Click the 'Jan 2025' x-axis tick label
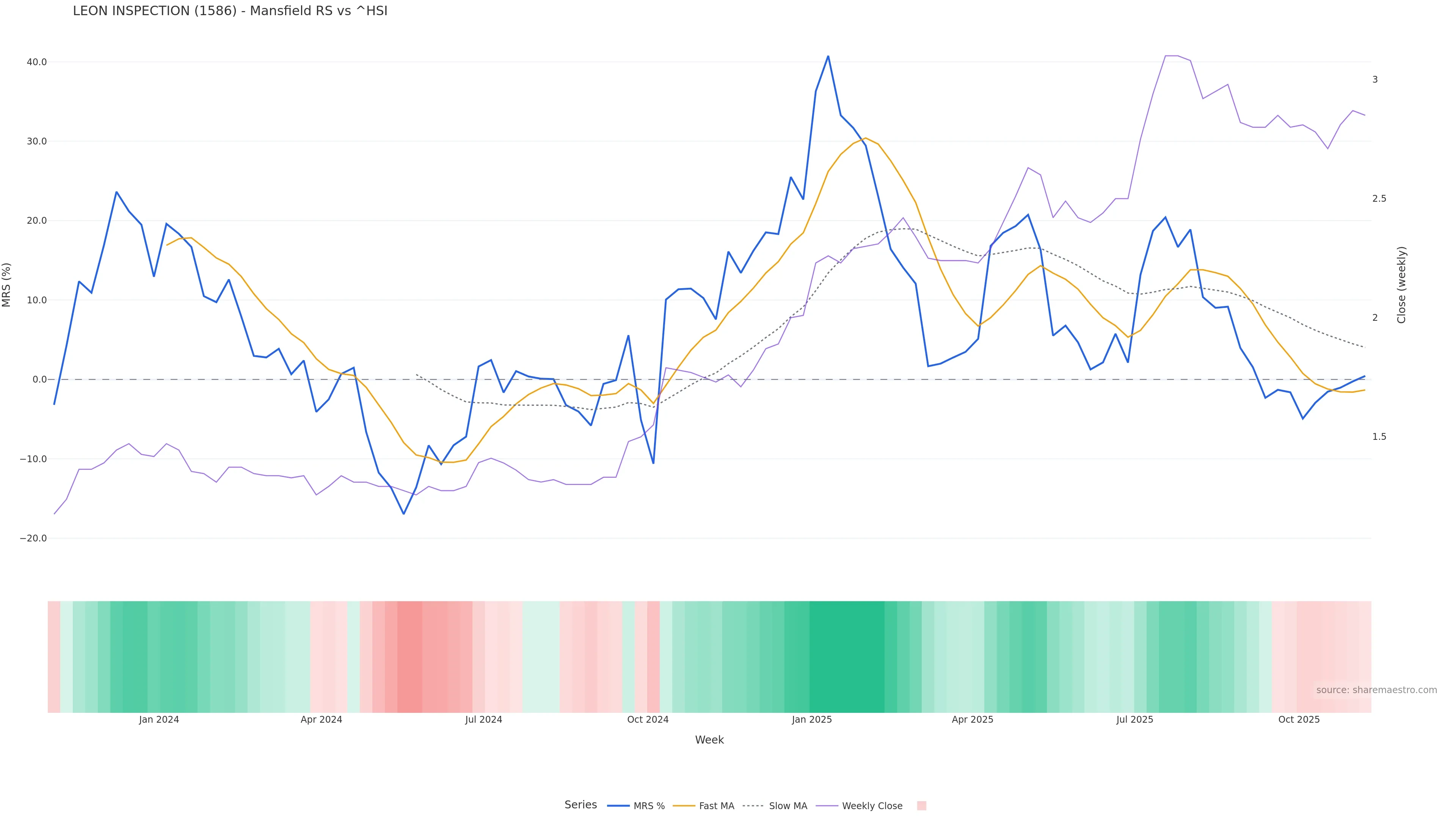This screenshot has height=819, width=1456. tap(812, 720)
